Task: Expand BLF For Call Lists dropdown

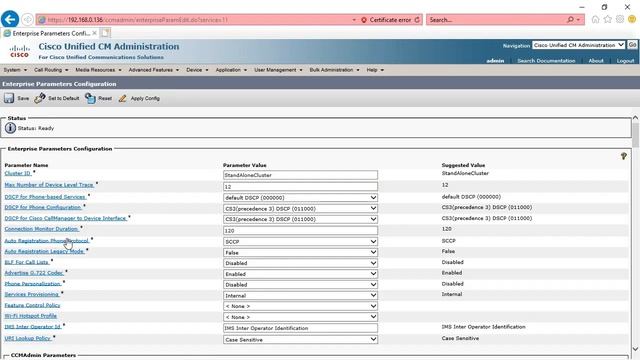Action: pos(300,263)
